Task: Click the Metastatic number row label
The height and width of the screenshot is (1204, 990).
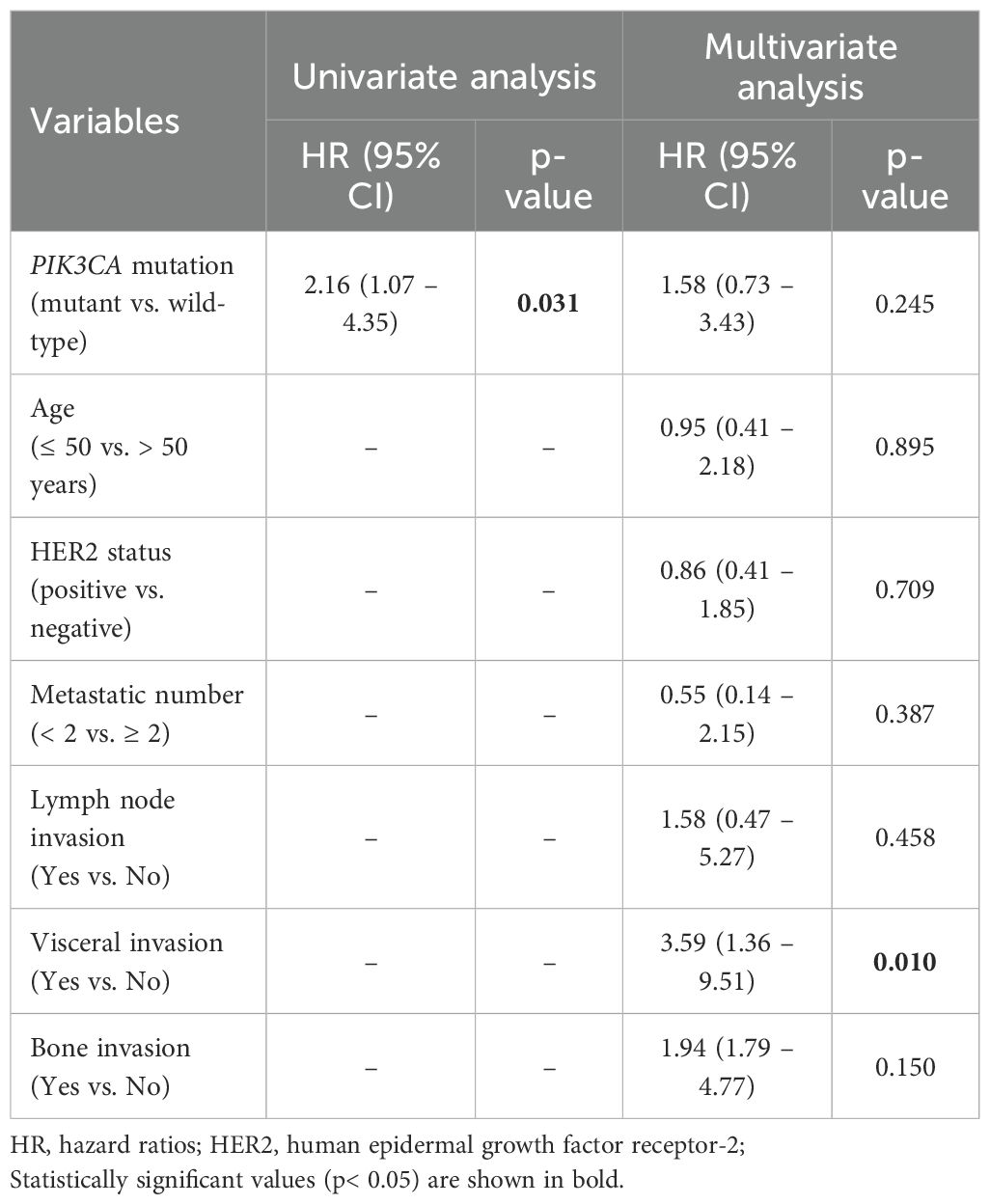Action: (136, 713)
